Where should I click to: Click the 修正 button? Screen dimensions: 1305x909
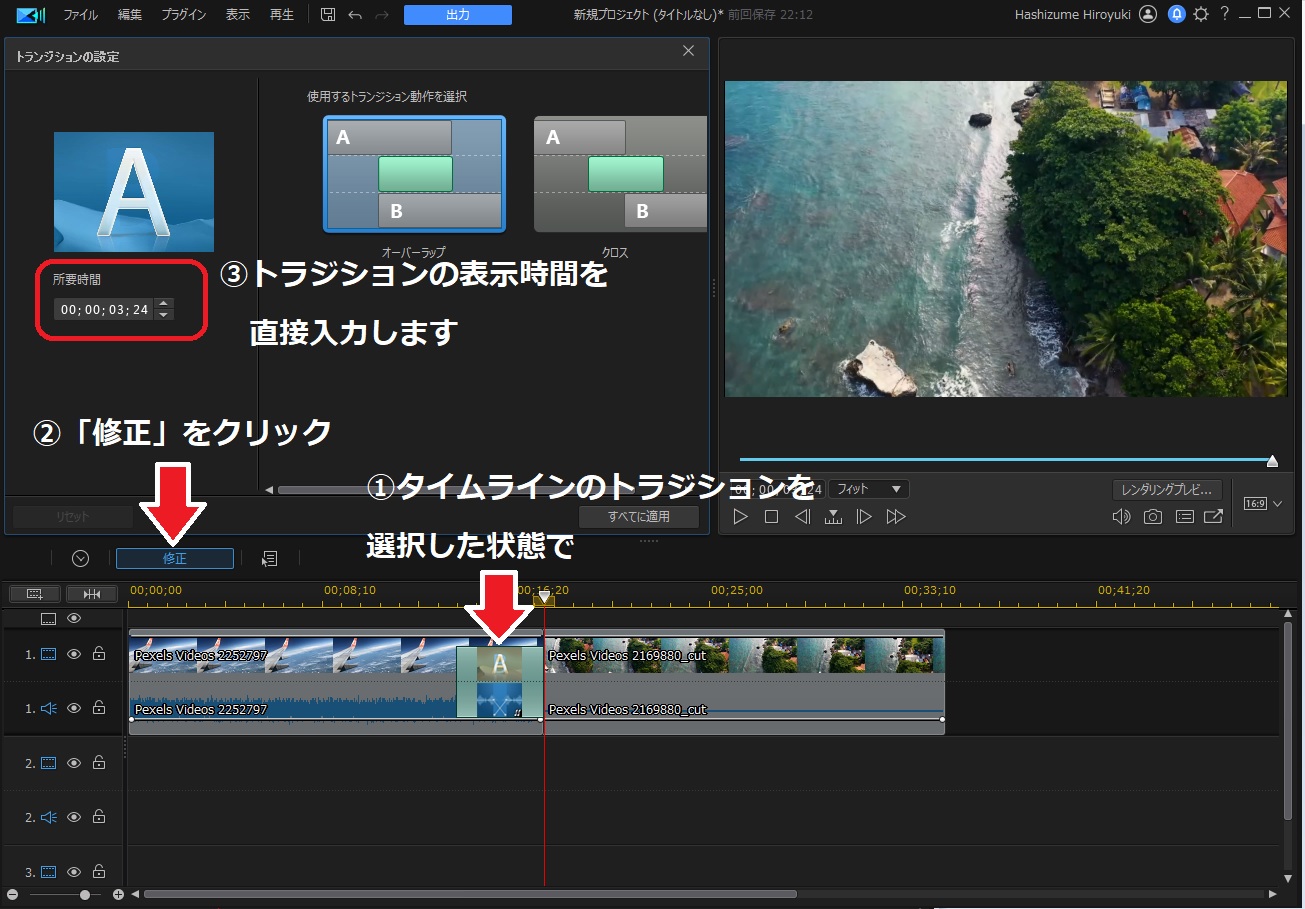pos(175,558)
